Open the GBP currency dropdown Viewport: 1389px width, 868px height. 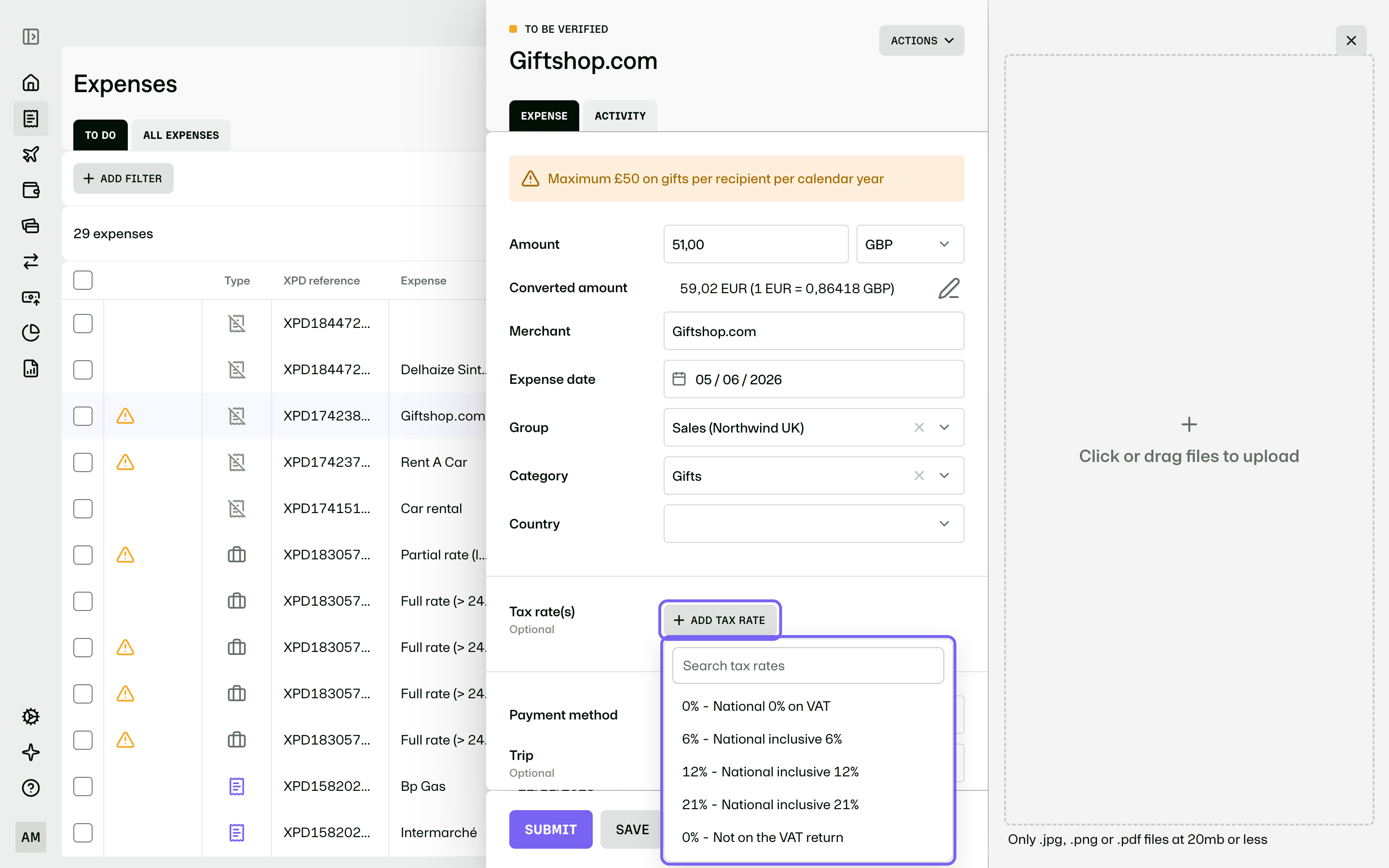pos(910,244)
